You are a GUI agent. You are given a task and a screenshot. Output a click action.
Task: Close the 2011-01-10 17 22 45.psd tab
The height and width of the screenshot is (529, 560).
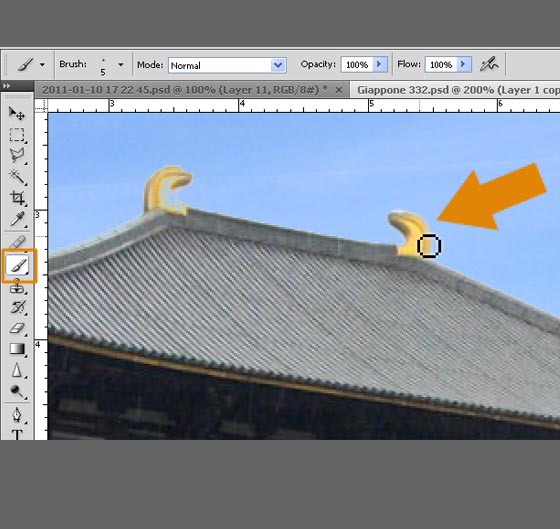point(339,90)
